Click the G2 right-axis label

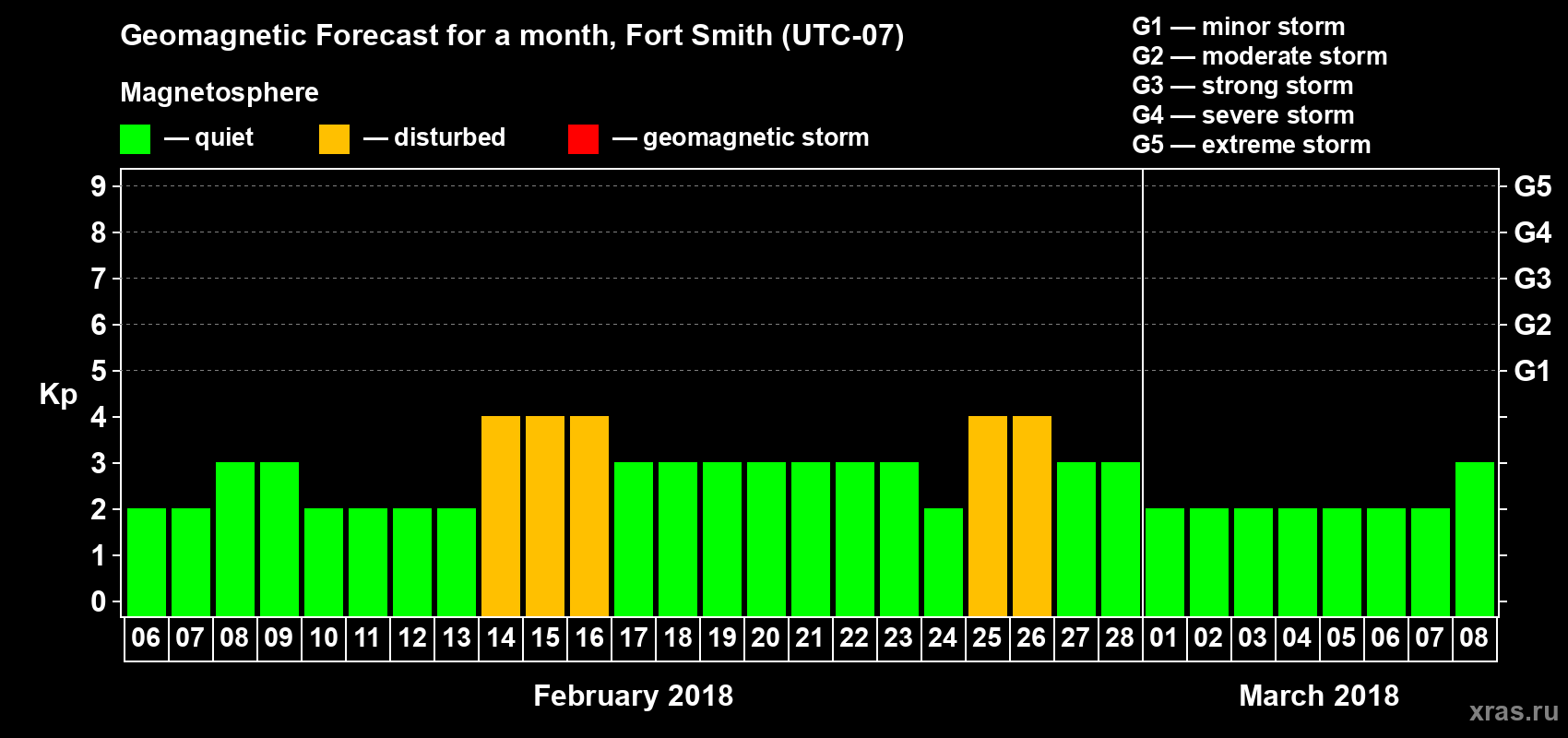point(1533,325)
